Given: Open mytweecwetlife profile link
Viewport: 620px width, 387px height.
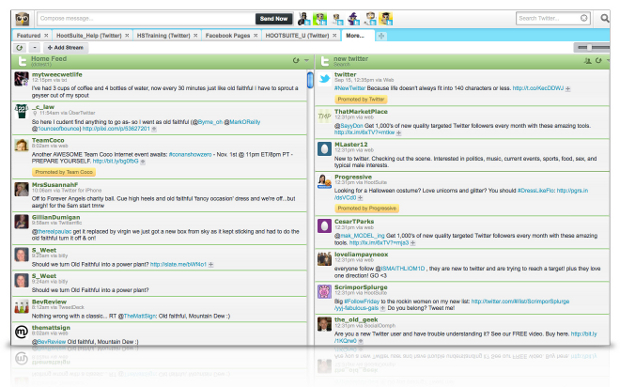Looking at the screenshot, I should pyautogui.click(x=57, y=74).
